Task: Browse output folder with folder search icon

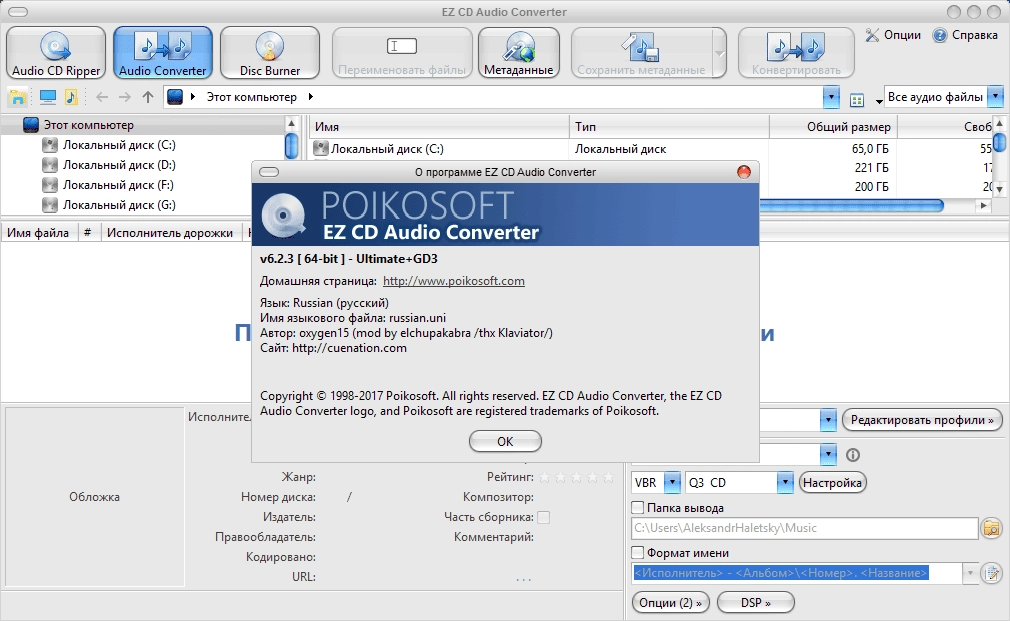Action: point(992,528)
